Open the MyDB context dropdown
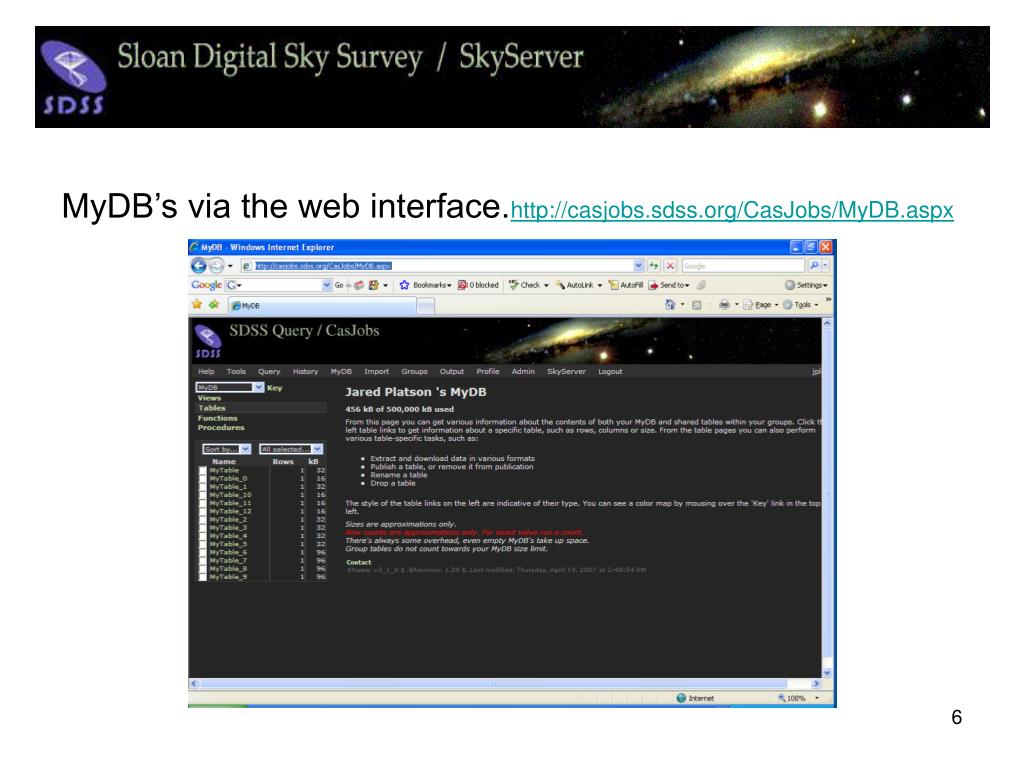The image size is (1024, 768). (230, 387)
